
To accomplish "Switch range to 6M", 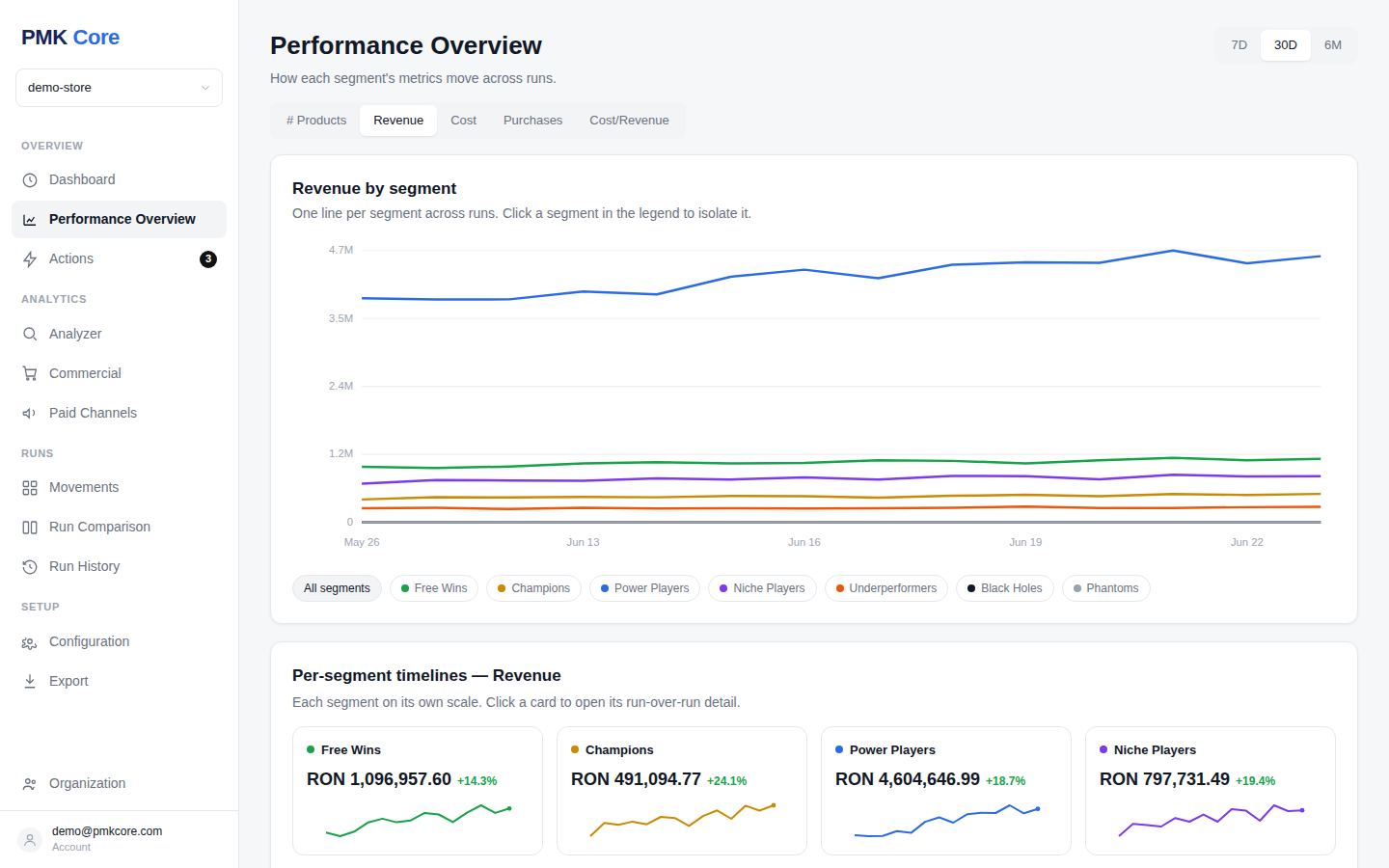I will pyautogui.click(x=1333, y=45).
